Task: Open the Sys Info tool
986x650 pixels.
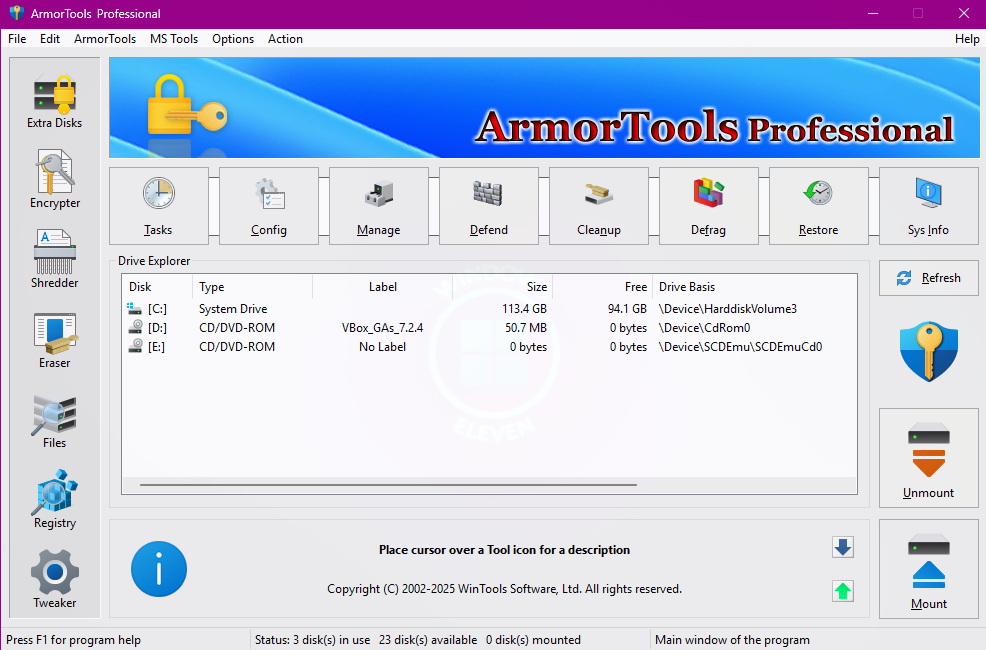Action: point(929,206)
